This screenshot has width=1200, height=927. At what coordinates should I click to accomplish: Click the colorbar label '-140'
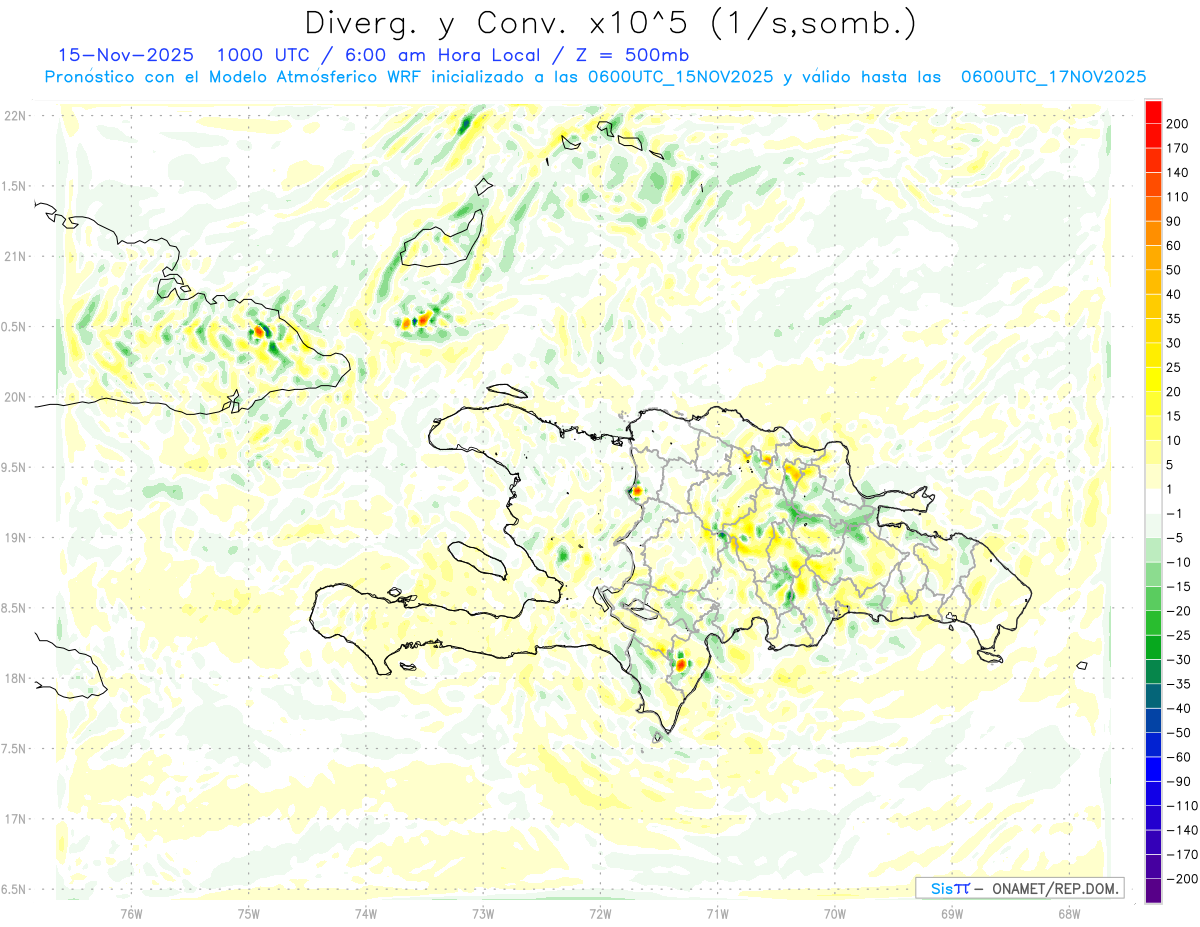pos(1182,830)
